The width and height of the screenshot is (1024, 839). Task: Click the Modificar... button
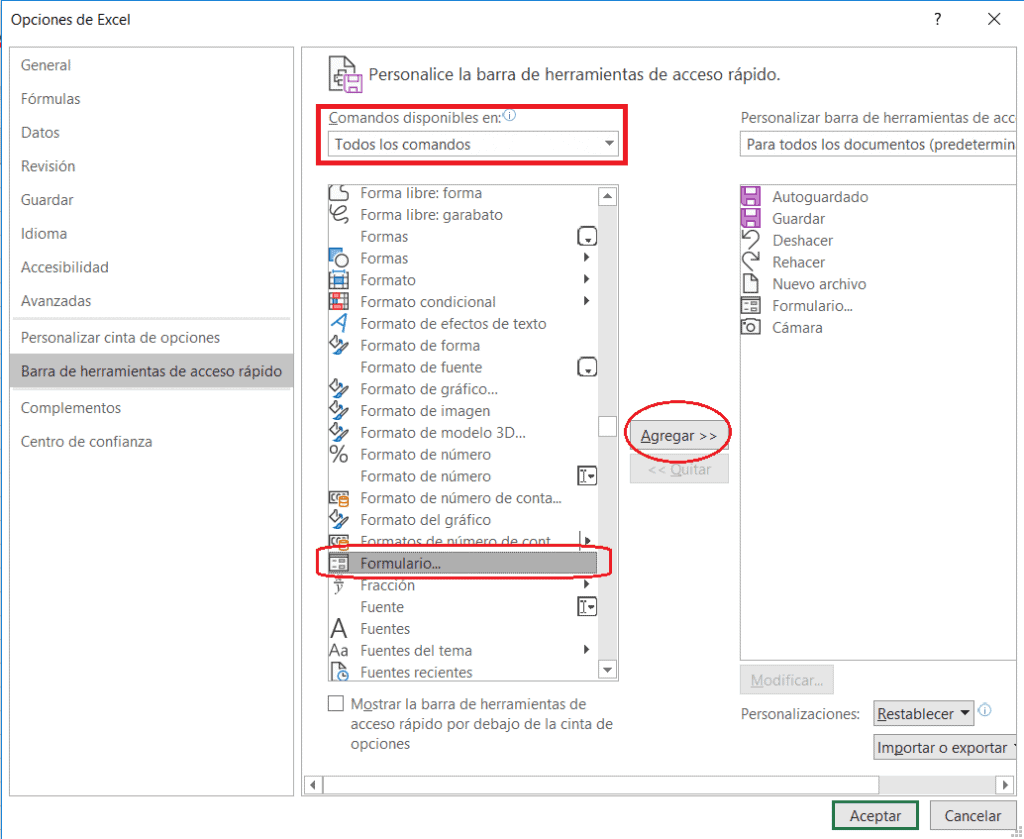786,680
